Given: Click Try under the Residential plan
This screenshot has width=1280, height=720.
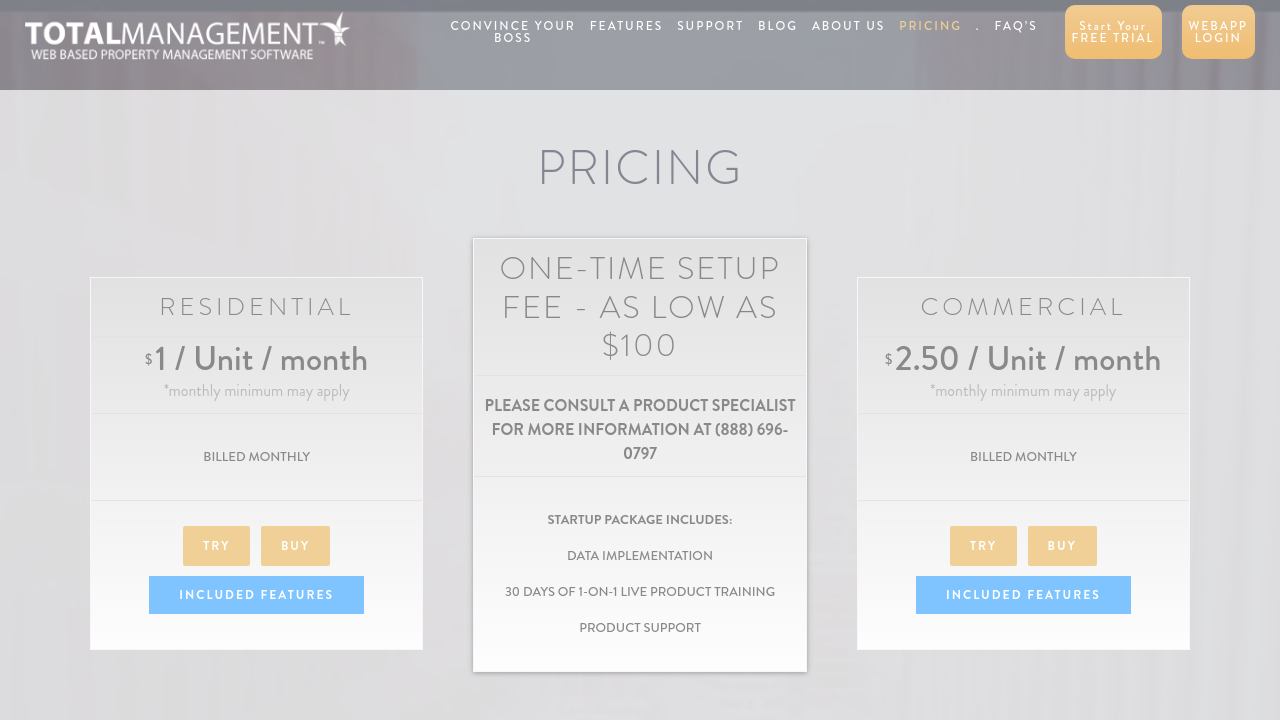Looking at the screenshot, I should (x=216, y=546).
